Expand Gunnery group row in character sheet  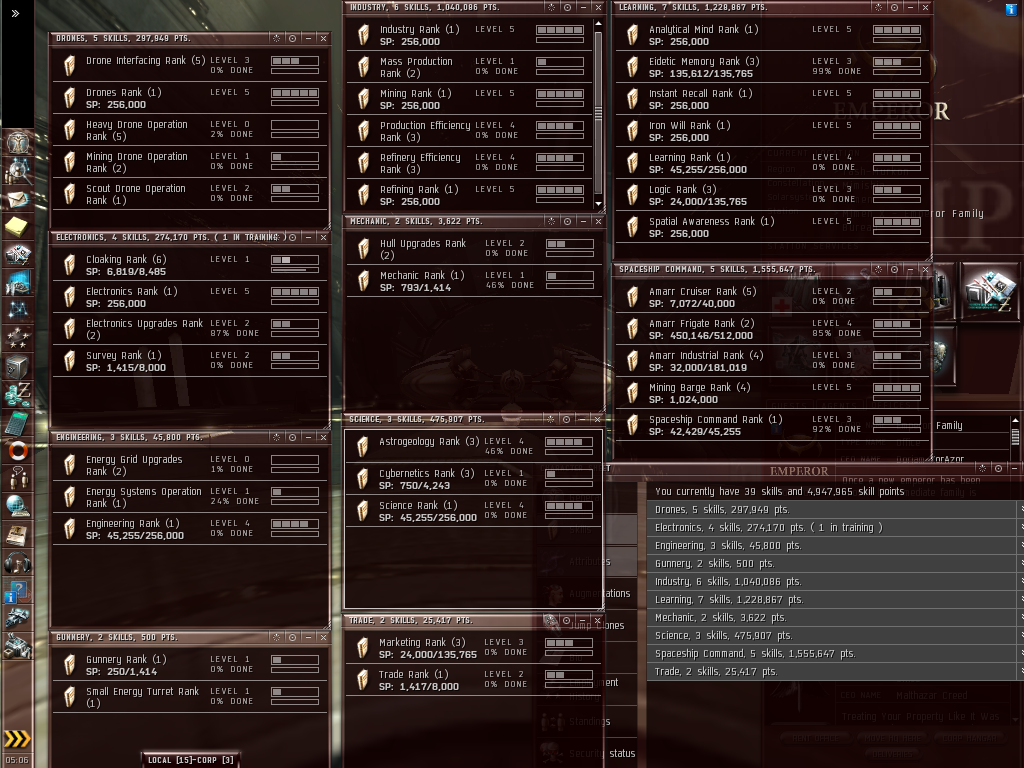pyautogui.click(x=835, y=564)
